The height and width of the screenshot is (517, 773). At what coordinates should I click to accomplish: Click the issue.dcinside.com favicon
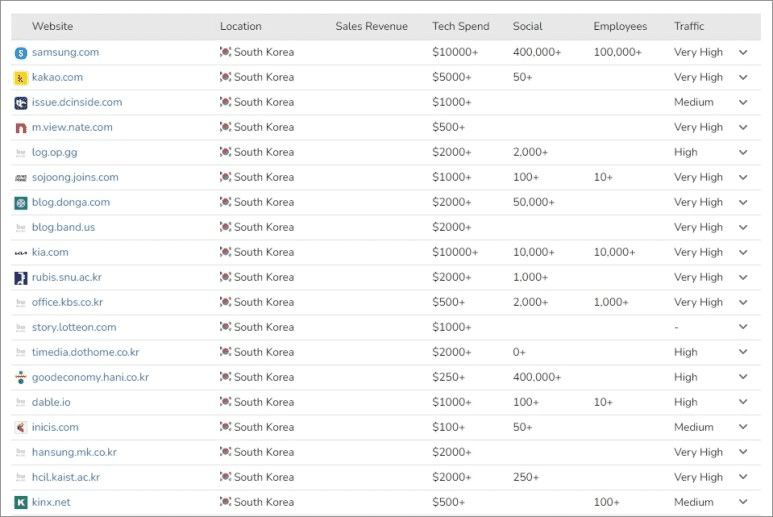(x=21, y=103)
